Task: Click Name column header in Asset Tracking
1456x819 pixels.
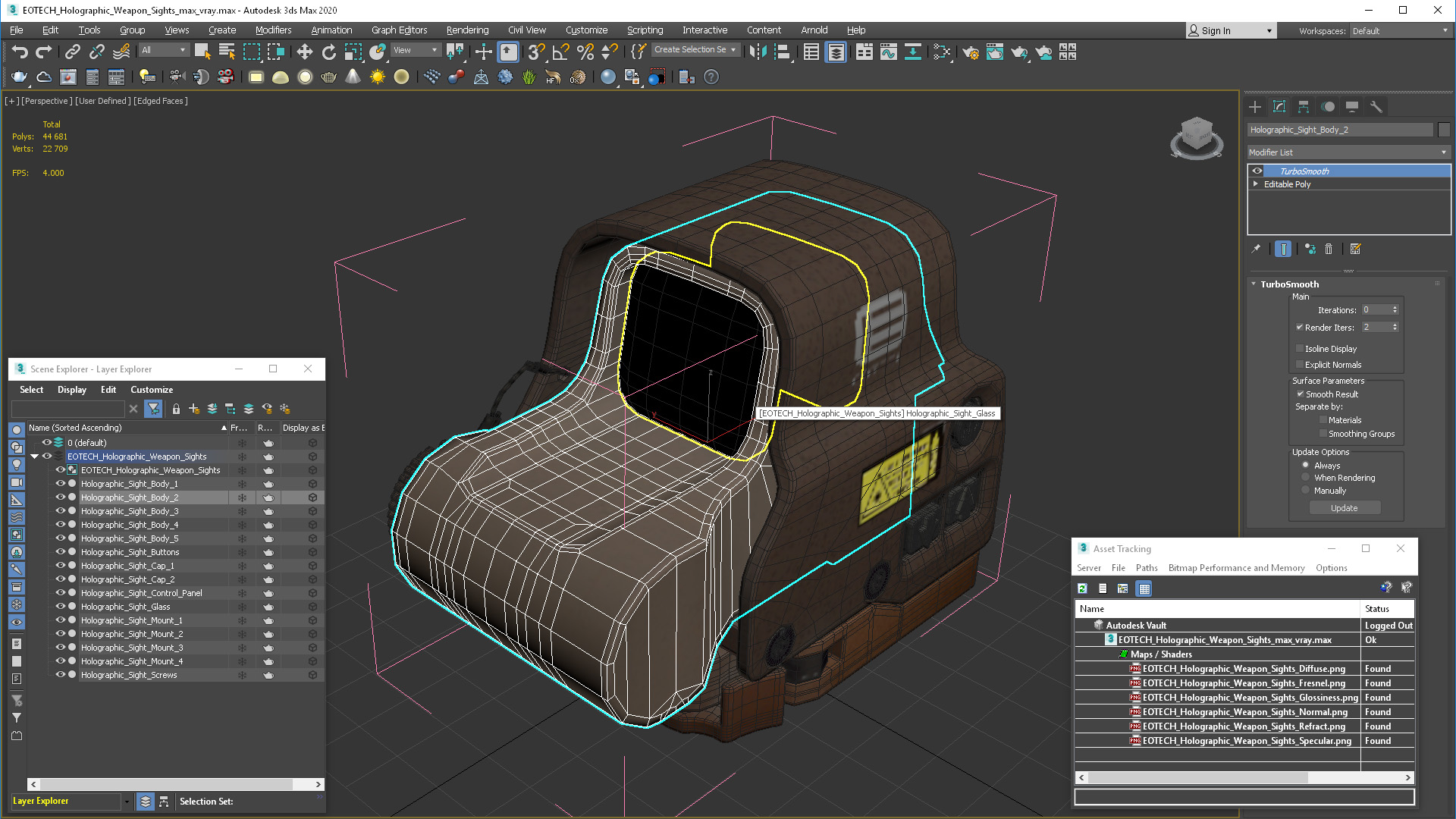Action: [x=1217, y=609]
